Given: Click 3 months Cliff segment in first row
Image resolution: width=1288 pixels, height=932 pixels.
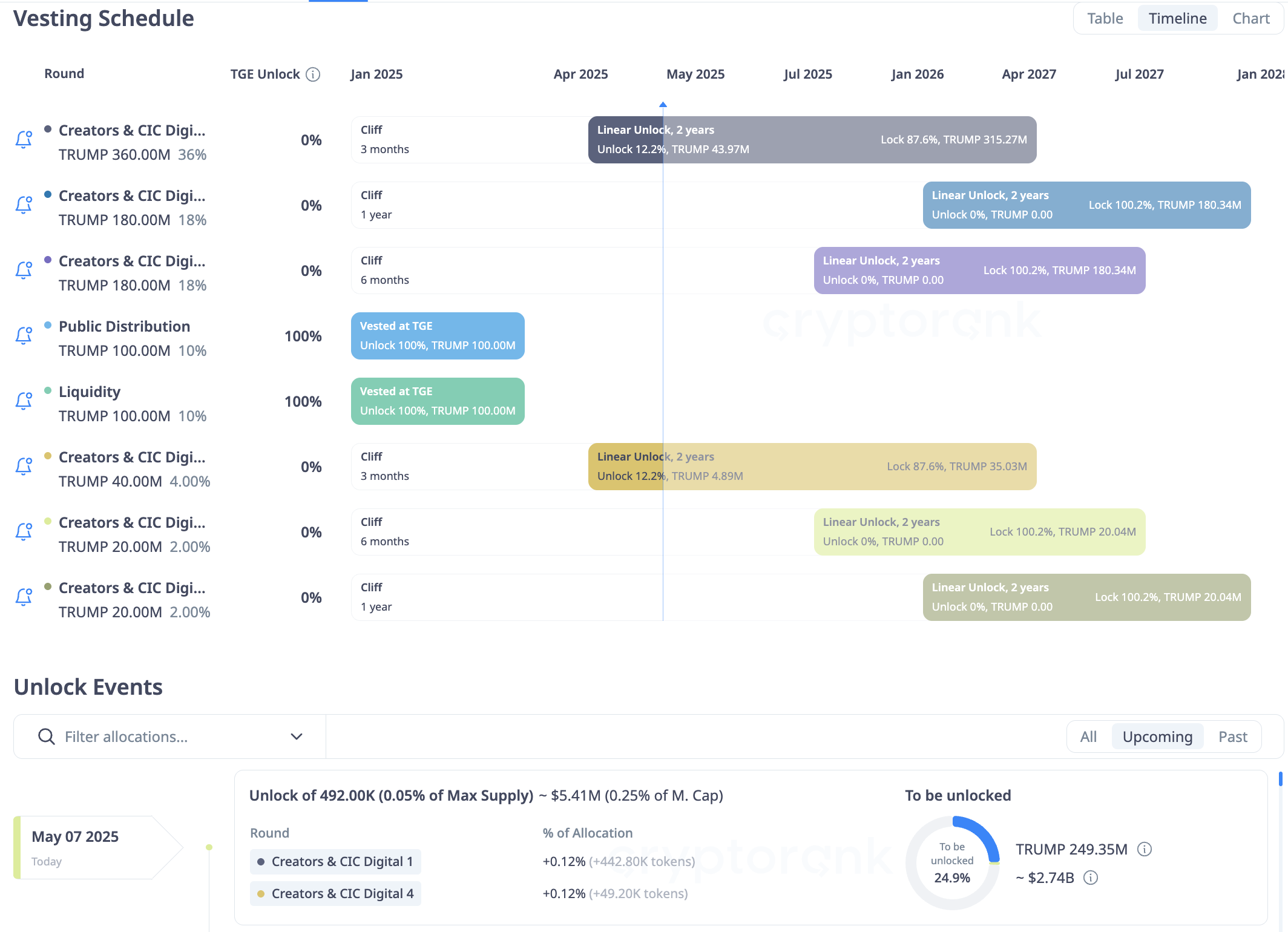Looking at the screenshot, I should (x=470, y=140).
